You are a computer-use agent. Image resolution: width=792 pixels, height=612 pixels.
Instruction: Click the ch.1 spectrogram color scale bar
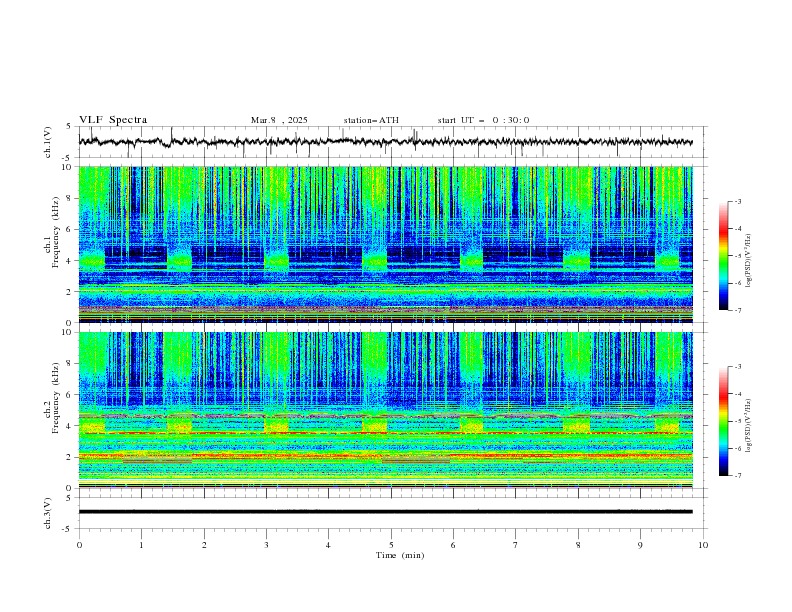click(x=723, y=256)
